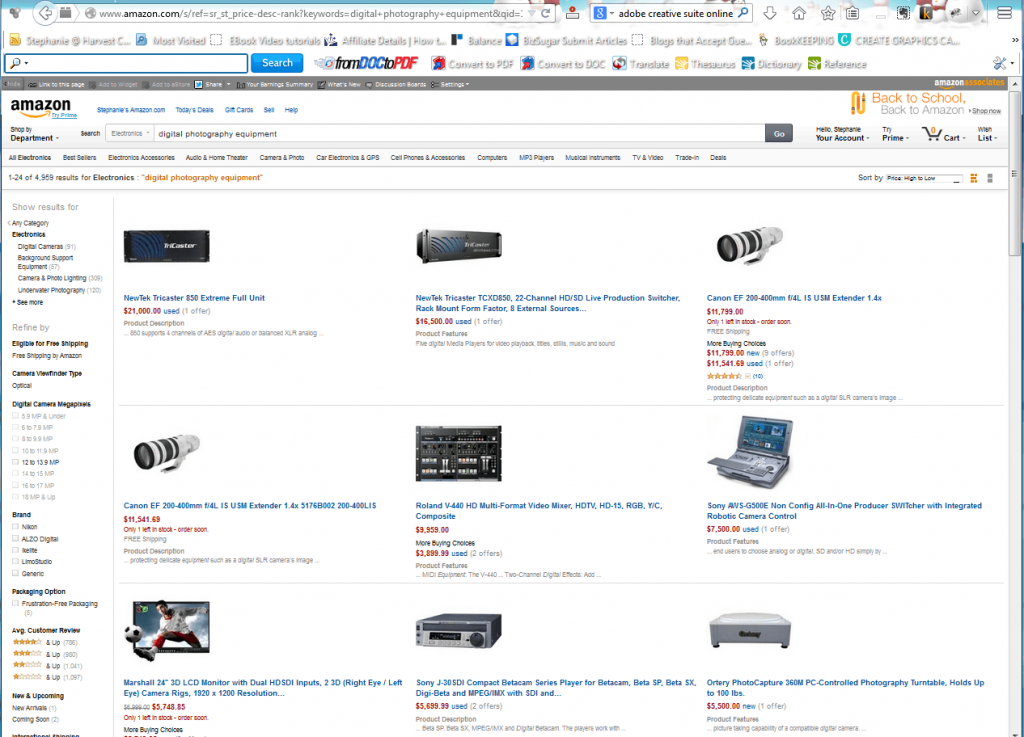Click the Go search button

click(778, 133)
